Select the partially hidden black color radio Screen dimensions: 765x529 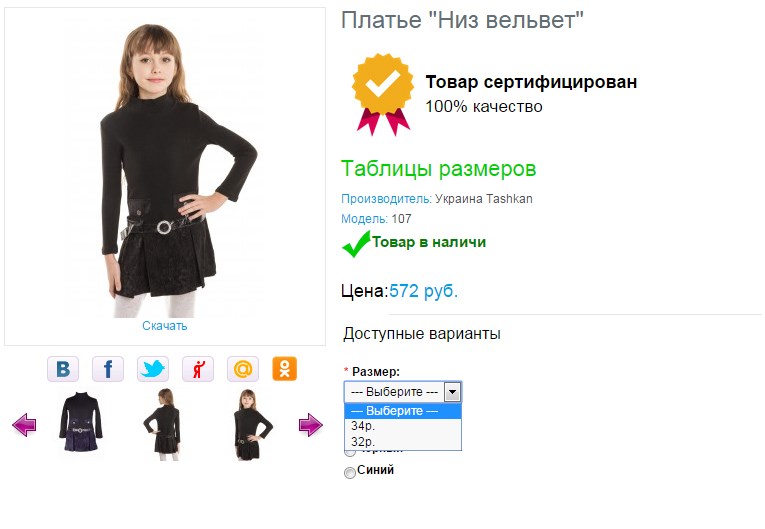(350, 452)
